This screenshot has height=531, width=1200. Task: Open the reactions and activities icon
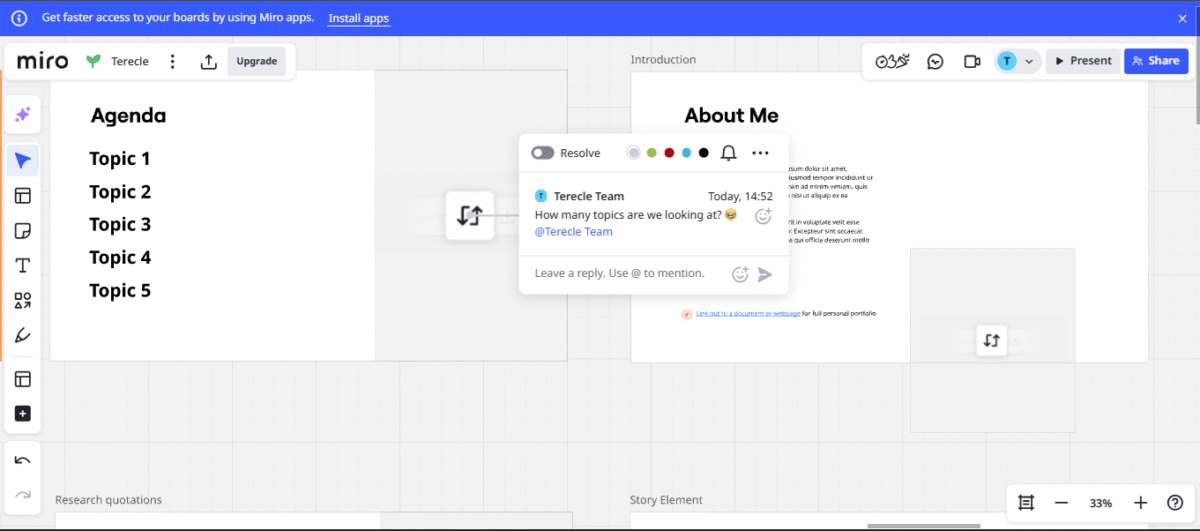point(892,61)
